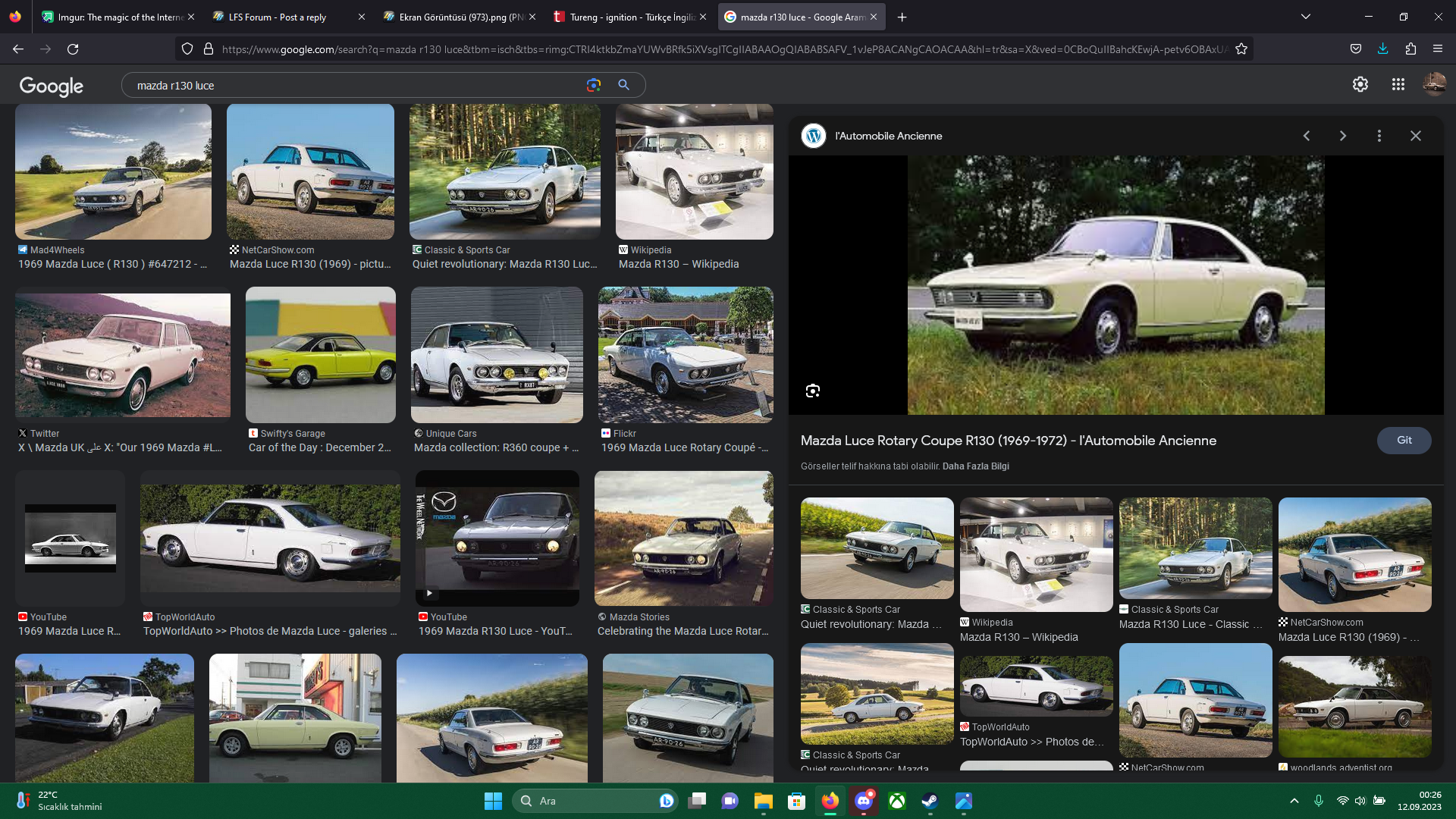Open three-dot more options in preview panel
Viewport: 1456px width, 819px height.
(1379, 136)
